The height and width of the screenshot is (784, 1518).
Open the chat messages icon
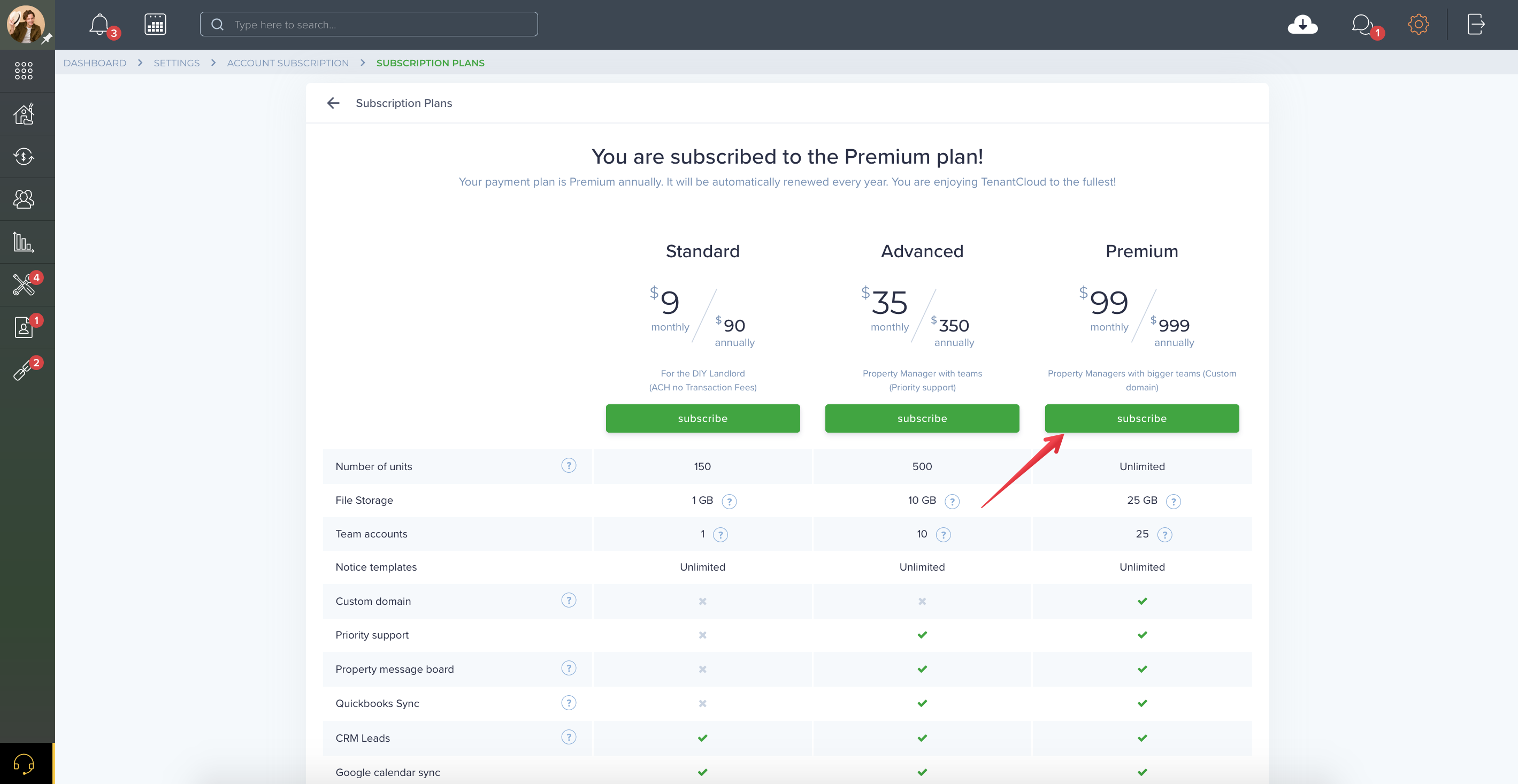click(1362, 25)
